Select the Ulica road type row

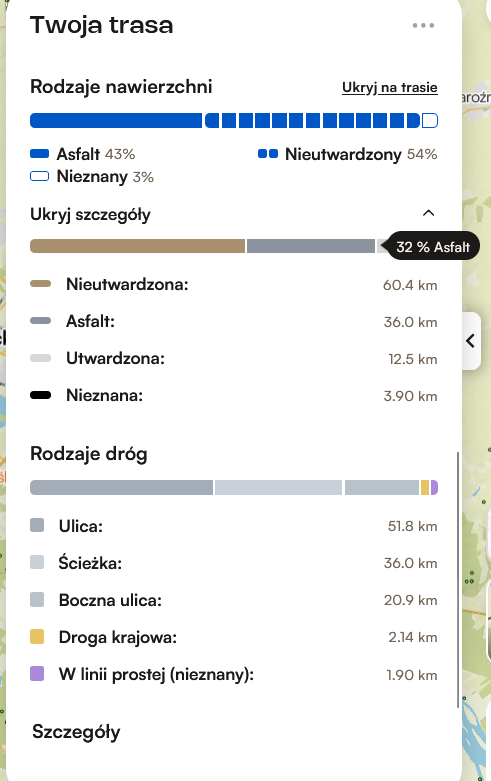click(x=234, y=526)
